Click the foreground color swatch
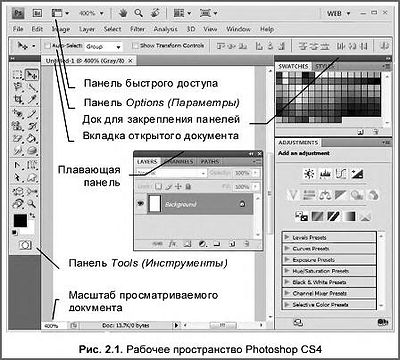The image size is (400, 360). click(x=20, y=221)
